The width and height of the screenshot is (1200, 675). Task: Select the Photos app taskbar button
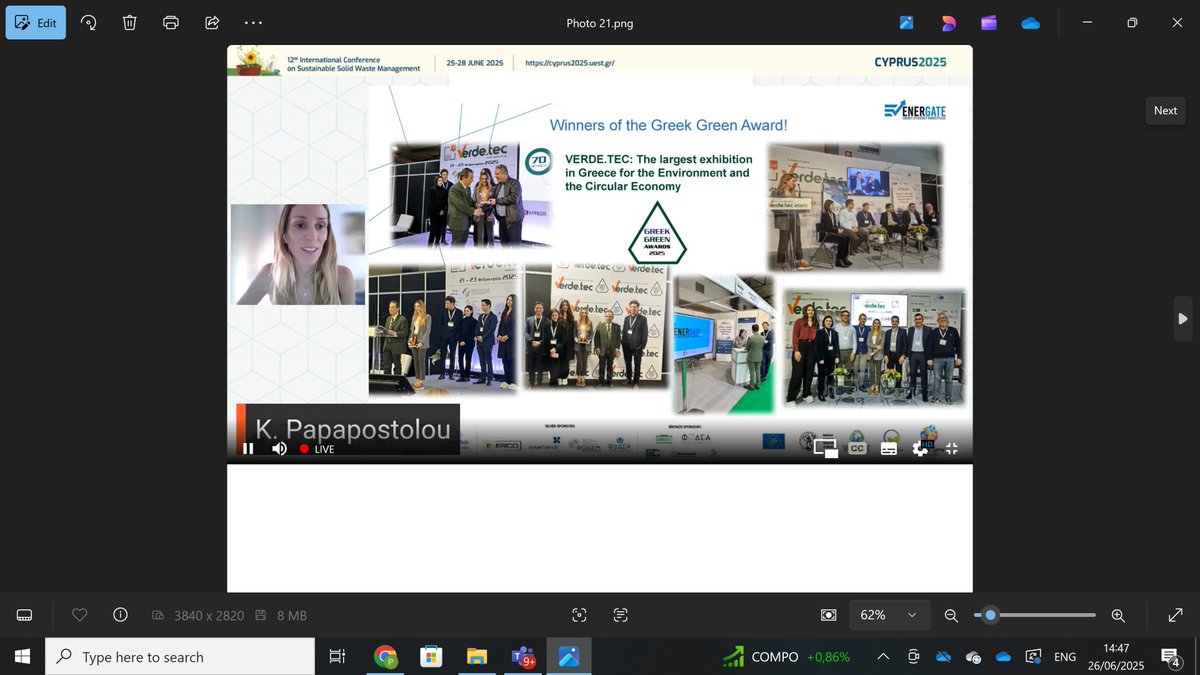[569, 657]
